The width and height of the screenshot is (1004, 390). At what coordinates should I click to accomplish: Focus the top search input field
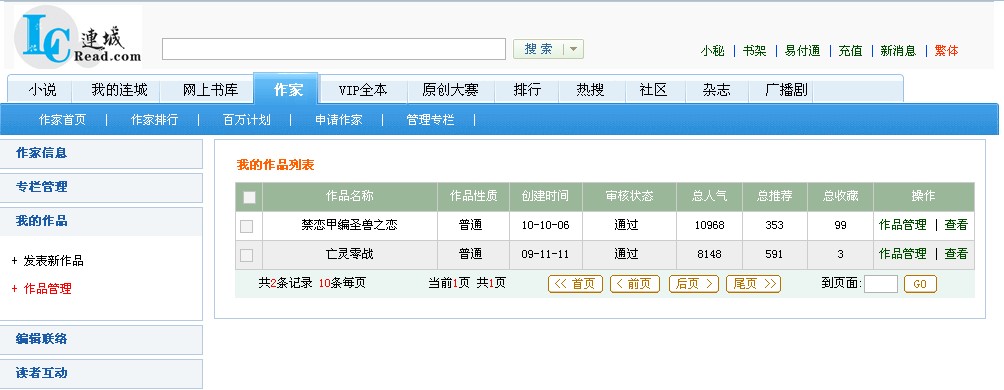coord(334,49)
